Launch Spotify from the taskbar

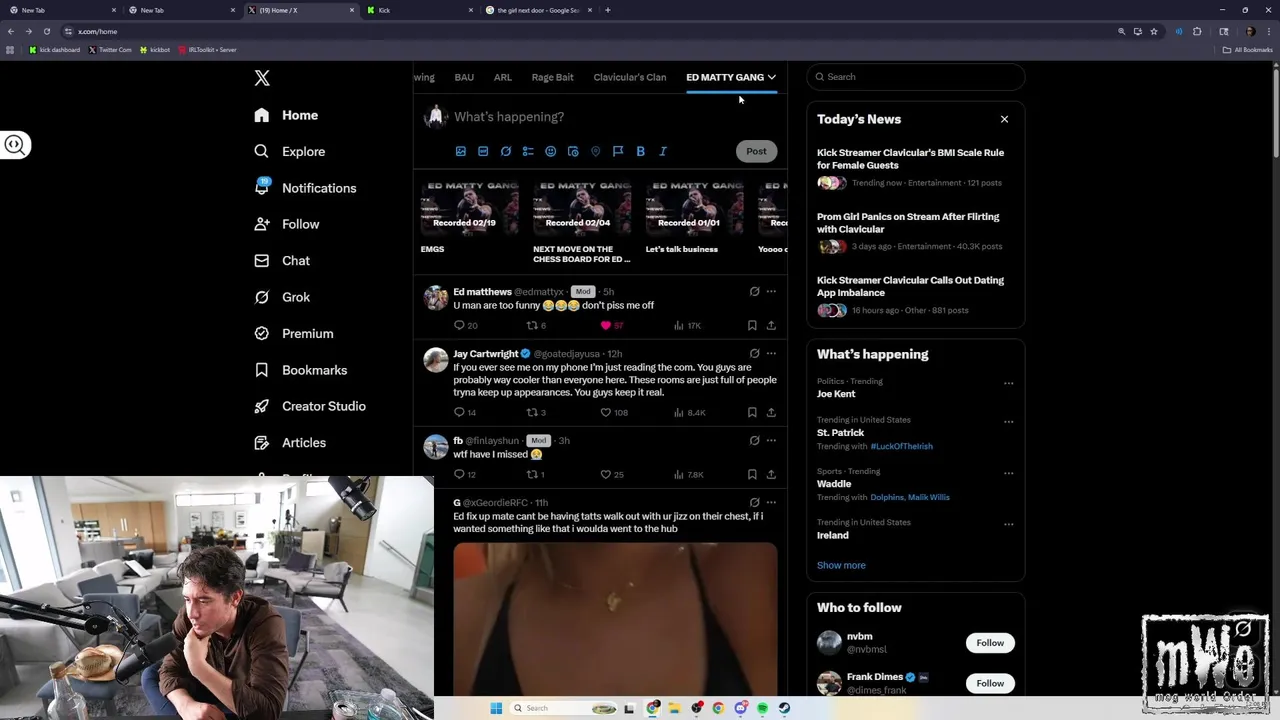click(762, 708)
